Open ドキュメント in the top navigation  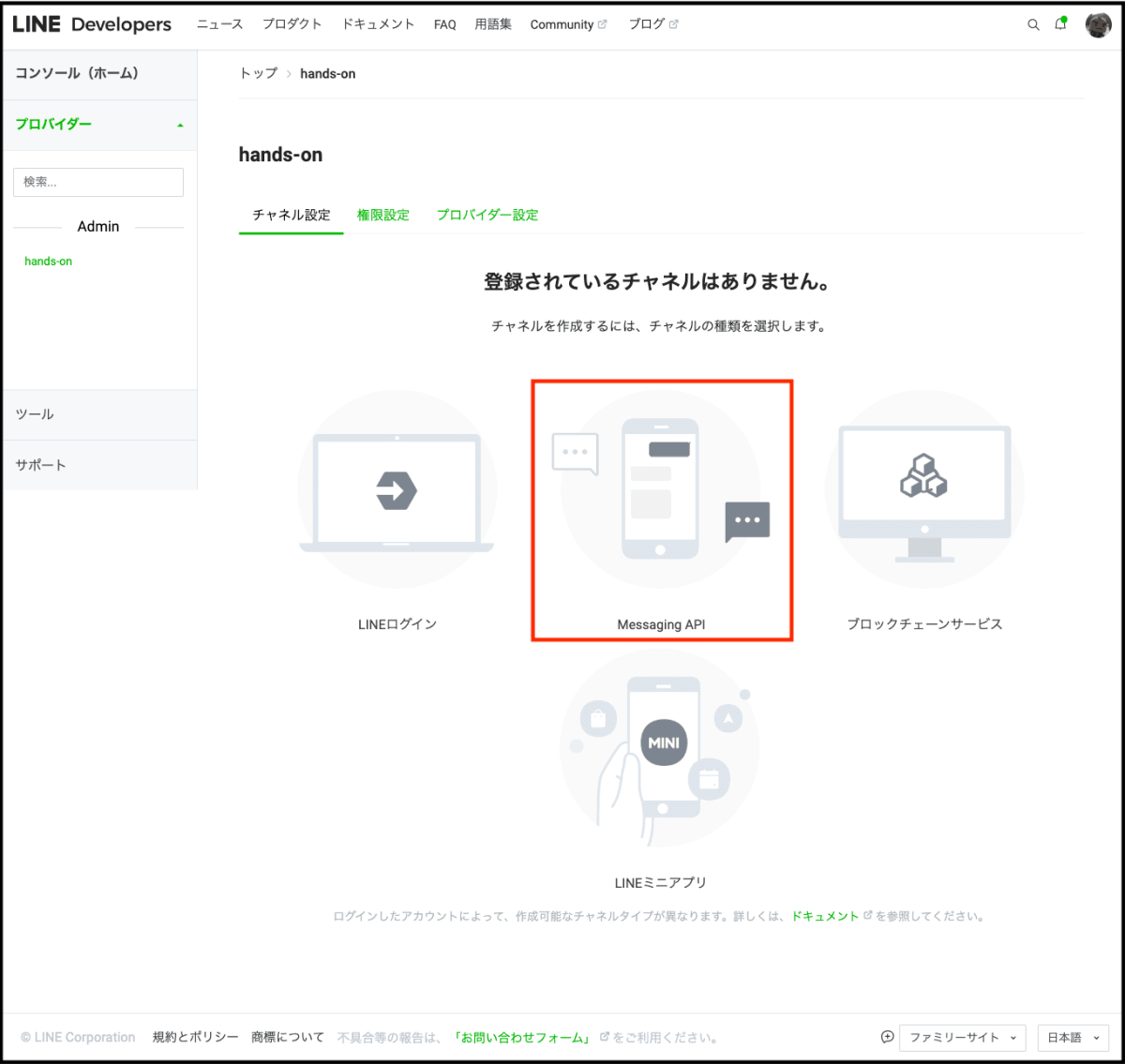click(x=378, y=24)
